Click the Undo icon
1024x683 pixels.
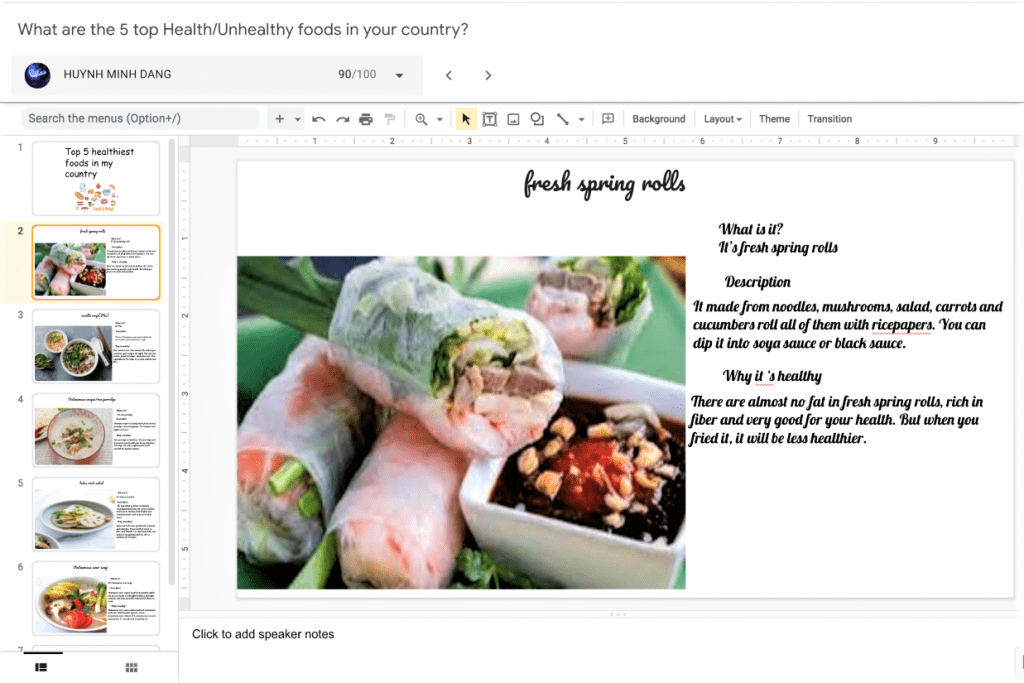point(318,118)
